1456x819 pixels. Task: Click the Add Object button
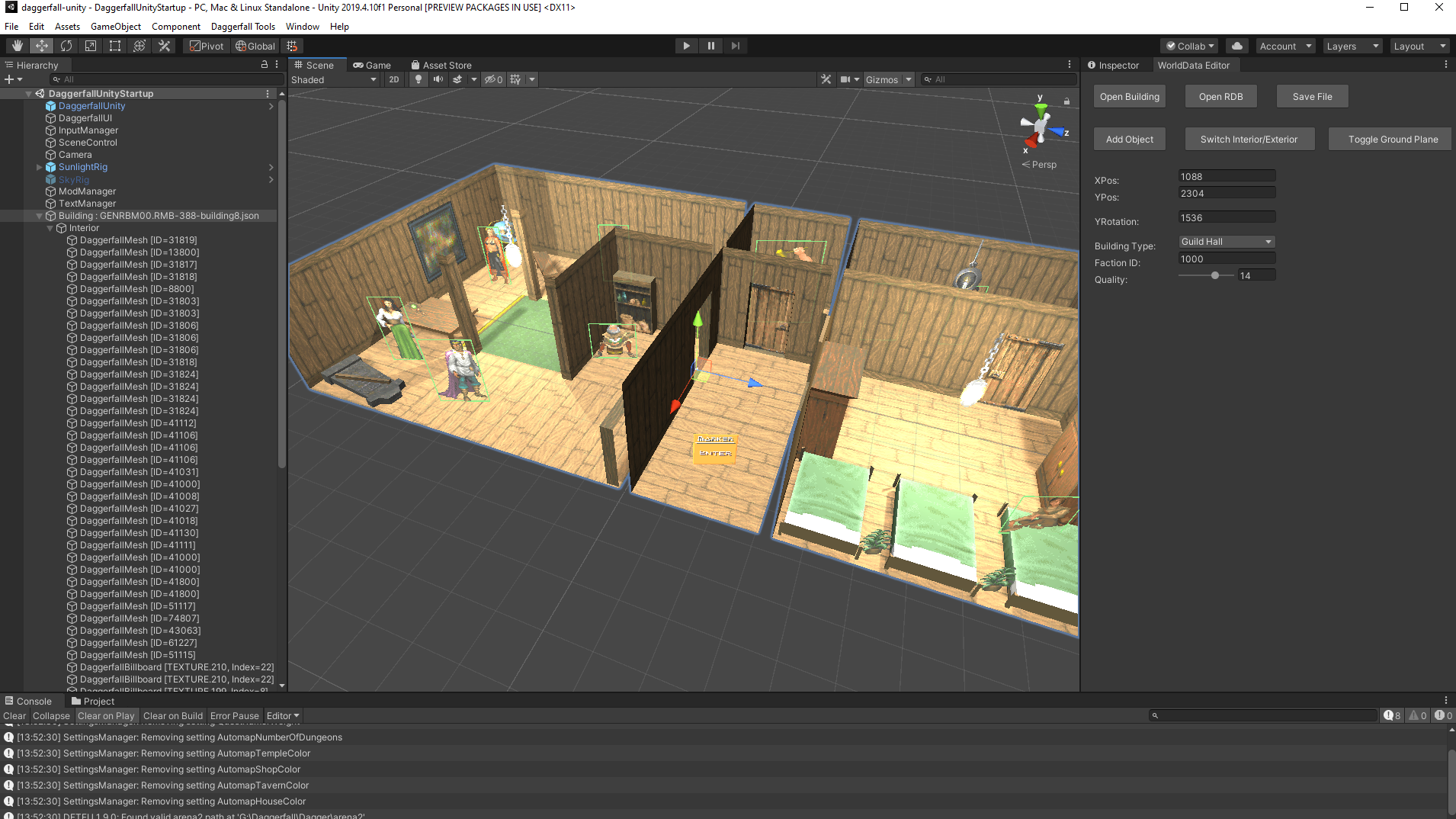coord(1129,139)
